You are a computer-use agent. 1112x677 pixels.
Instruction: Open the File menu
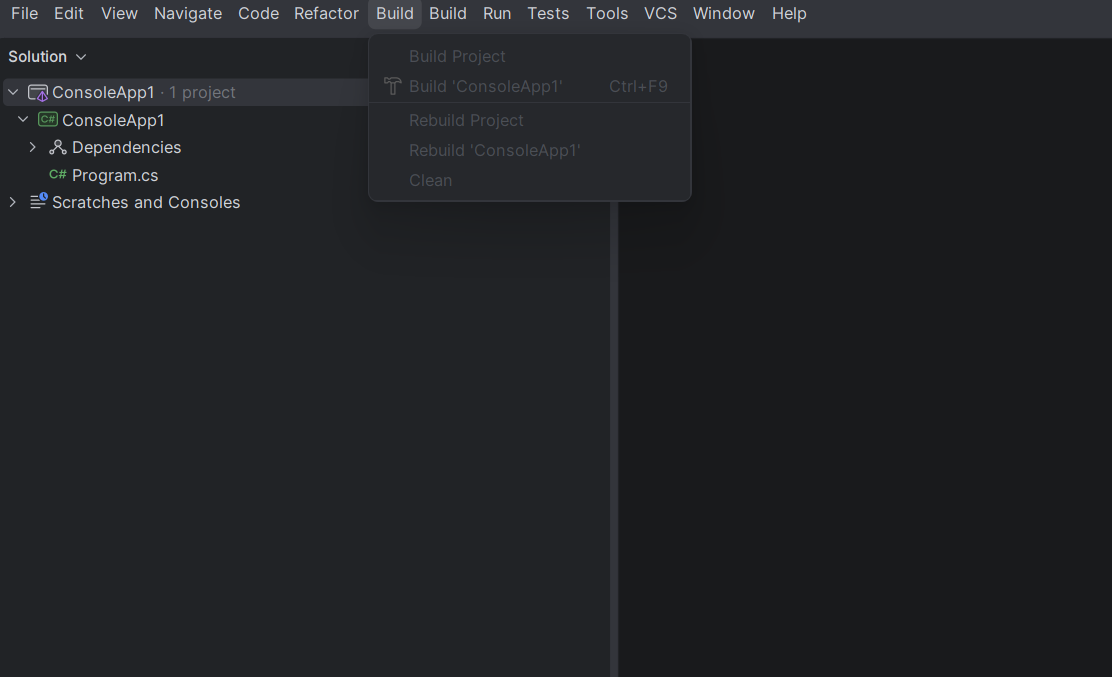point(24,13)
